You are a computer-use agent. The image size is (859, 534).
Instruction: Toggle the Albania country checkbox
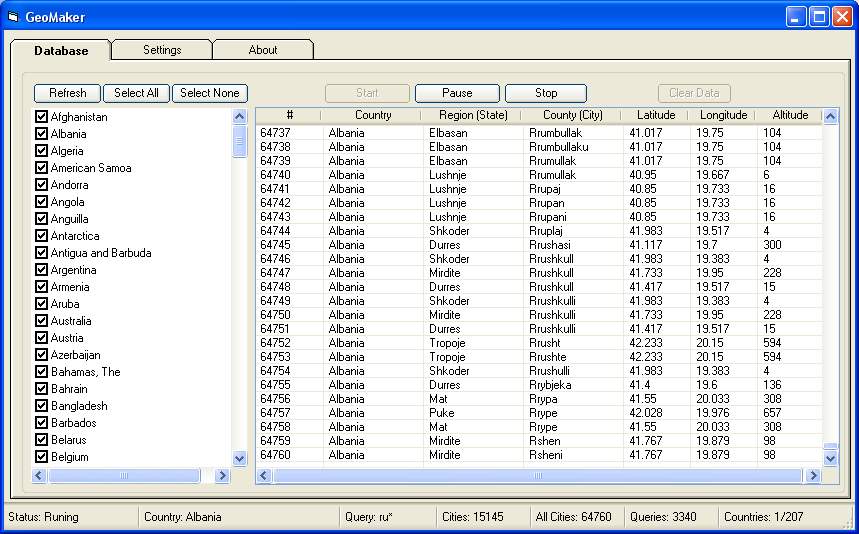point(42,134)
